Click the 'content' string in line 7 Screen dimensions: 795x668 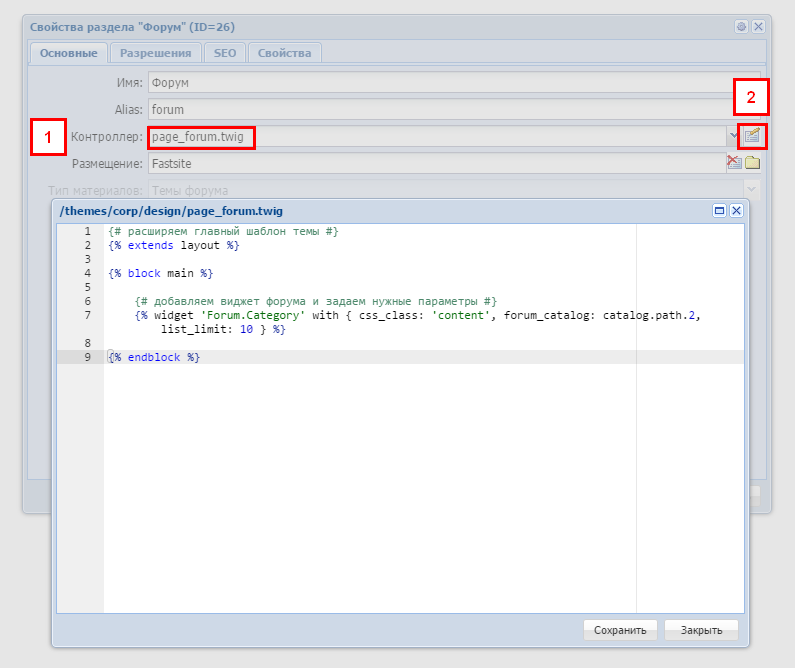click(461, 315)
